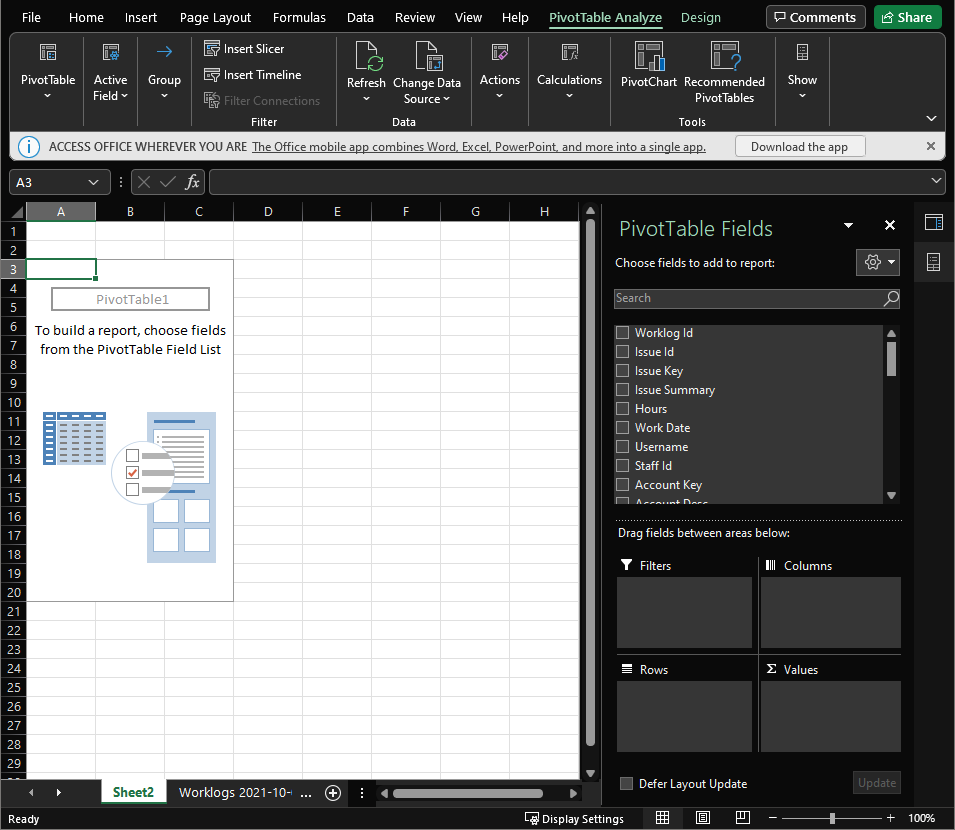Switch to the Design ribbon tab

(700, 17)
